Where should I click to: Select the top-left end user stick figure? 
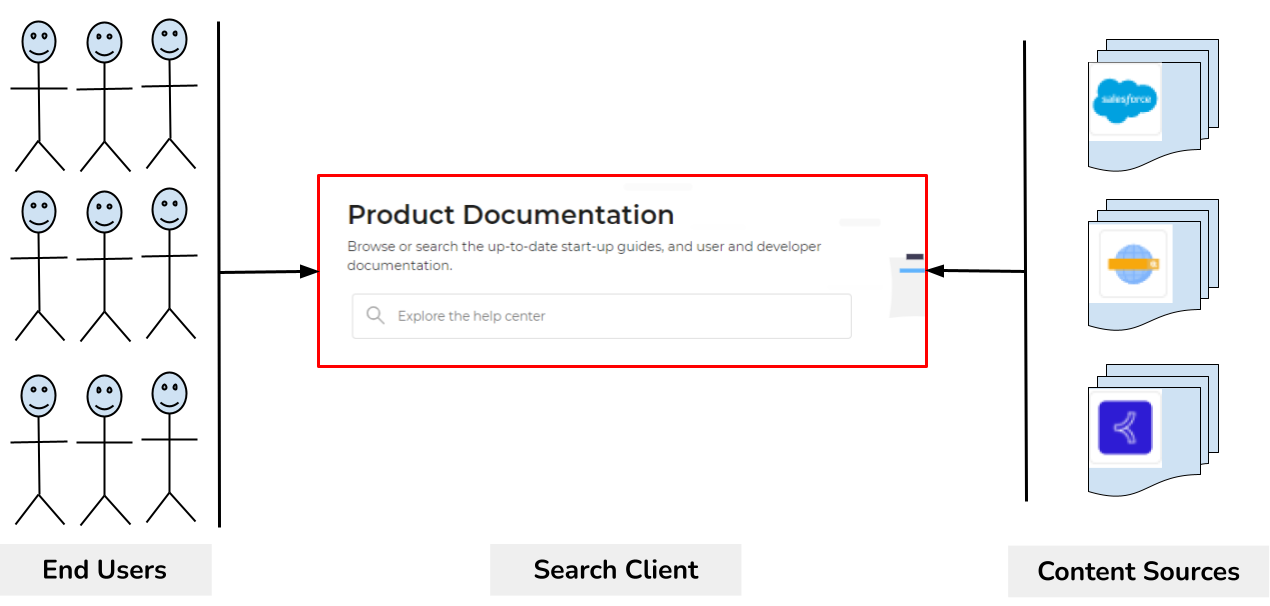[x=39, y=96]
